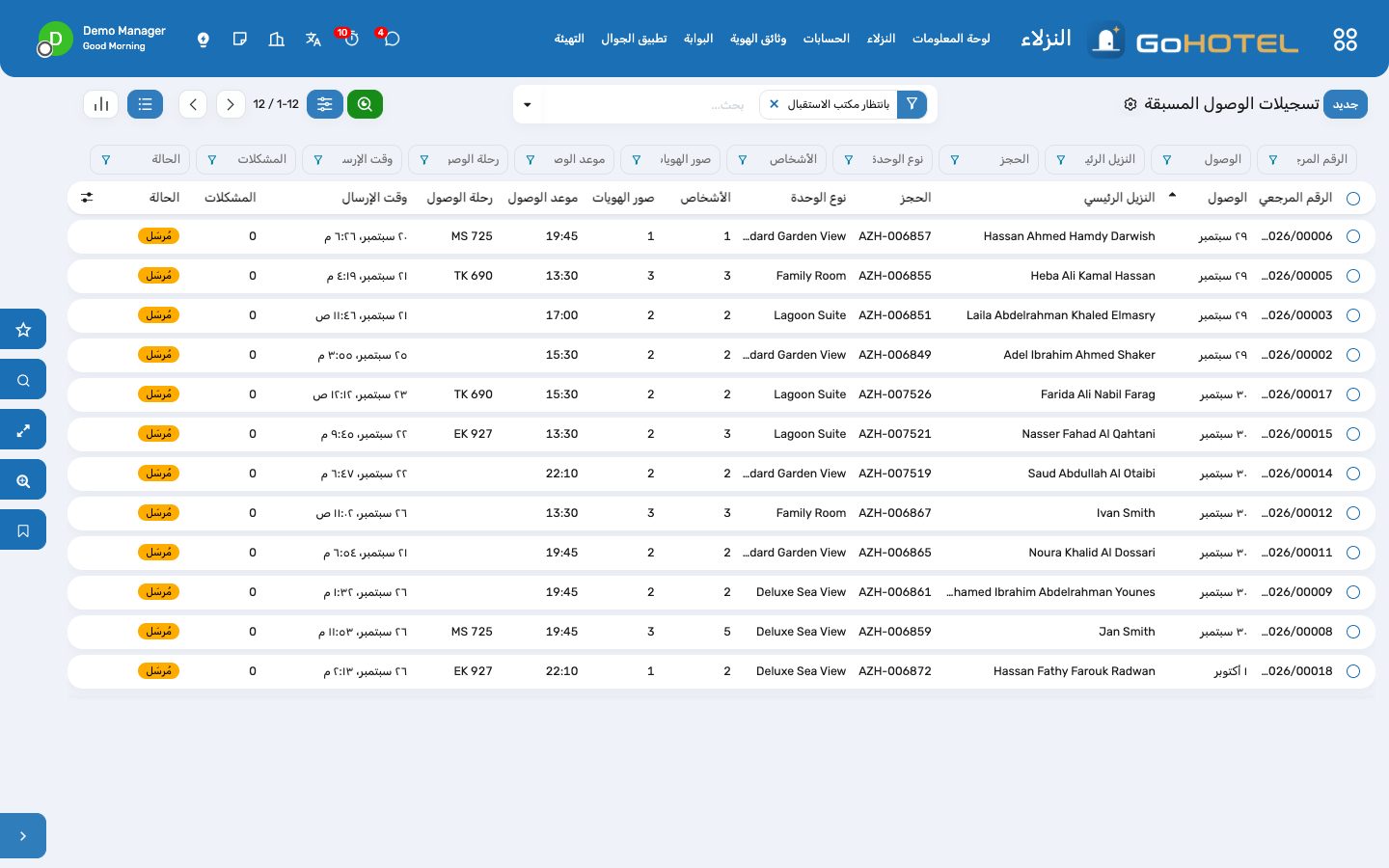Remove the بانتظار مكتب الاستقبال filter tag
Image resolution: width=1389 pixels, height=868 pixels.
774,104
